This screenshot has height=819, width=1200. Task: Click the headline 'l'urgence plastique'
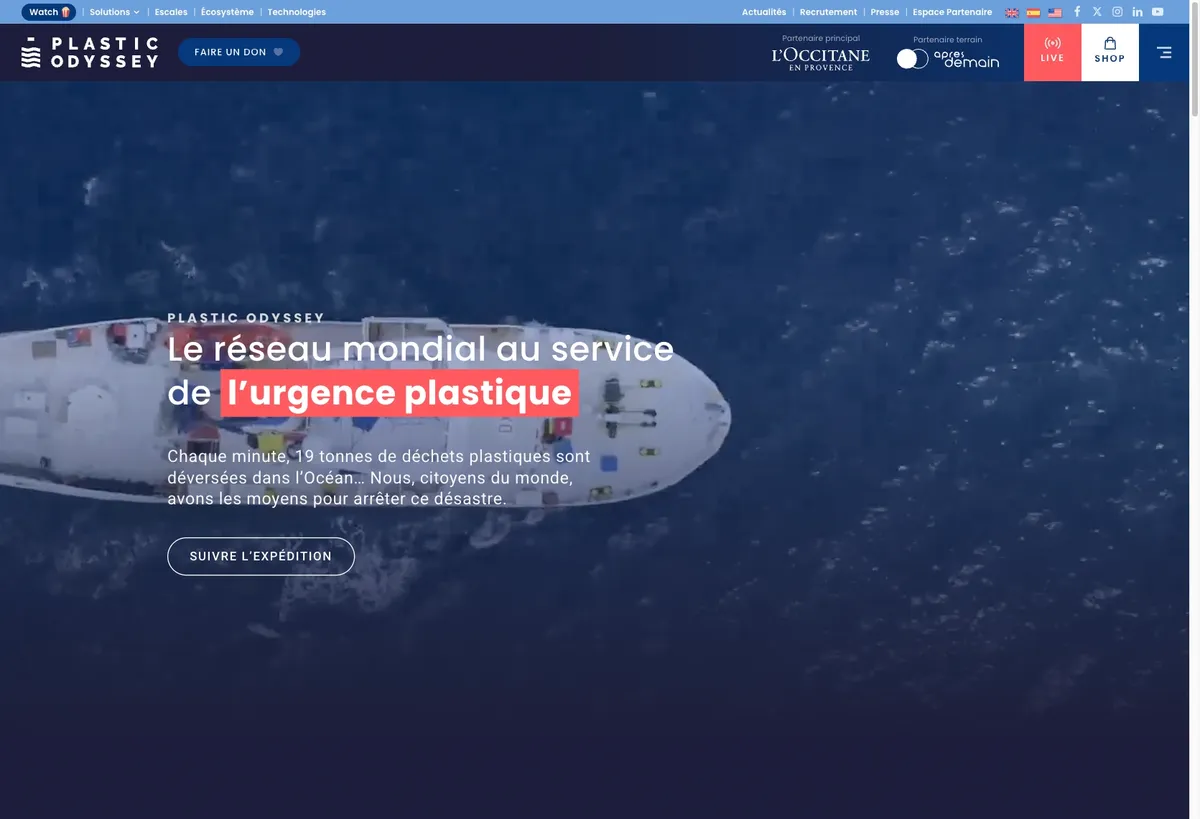point(400,393)
